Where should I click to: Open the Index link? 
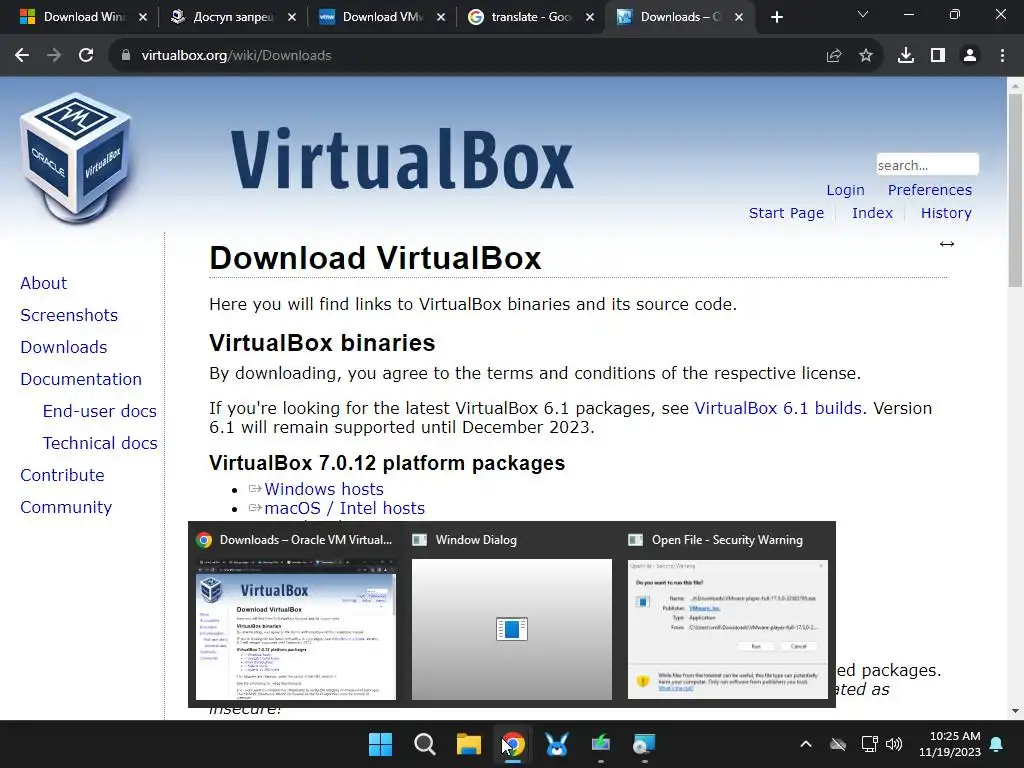click(872, 213)
